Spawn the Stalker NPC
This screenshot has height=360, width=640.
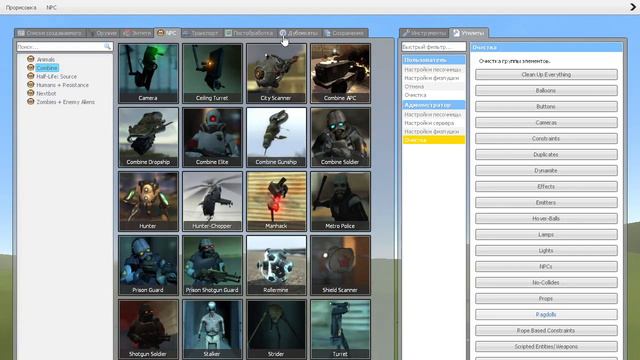[212, 329]
